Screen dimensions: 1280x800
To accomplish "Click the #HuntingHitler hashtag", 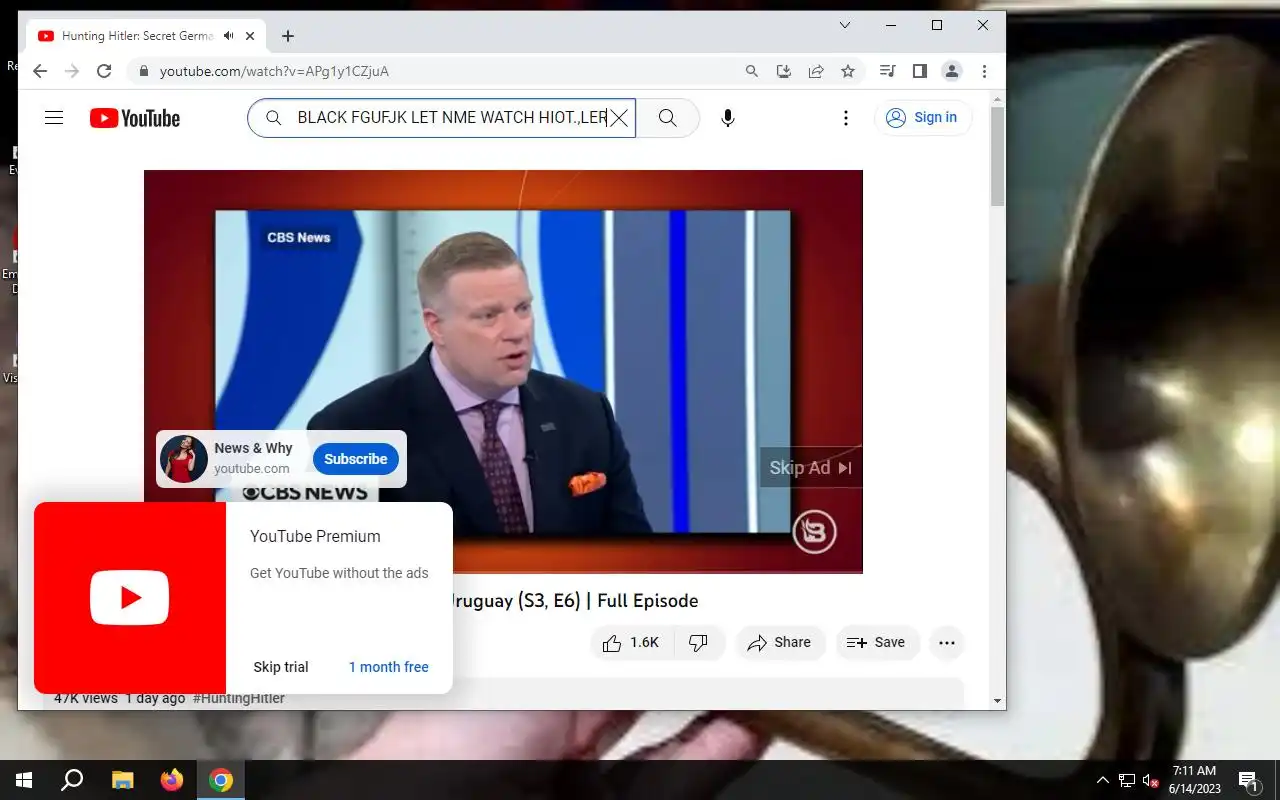I will pyautogui.click(x=238, y=698).
